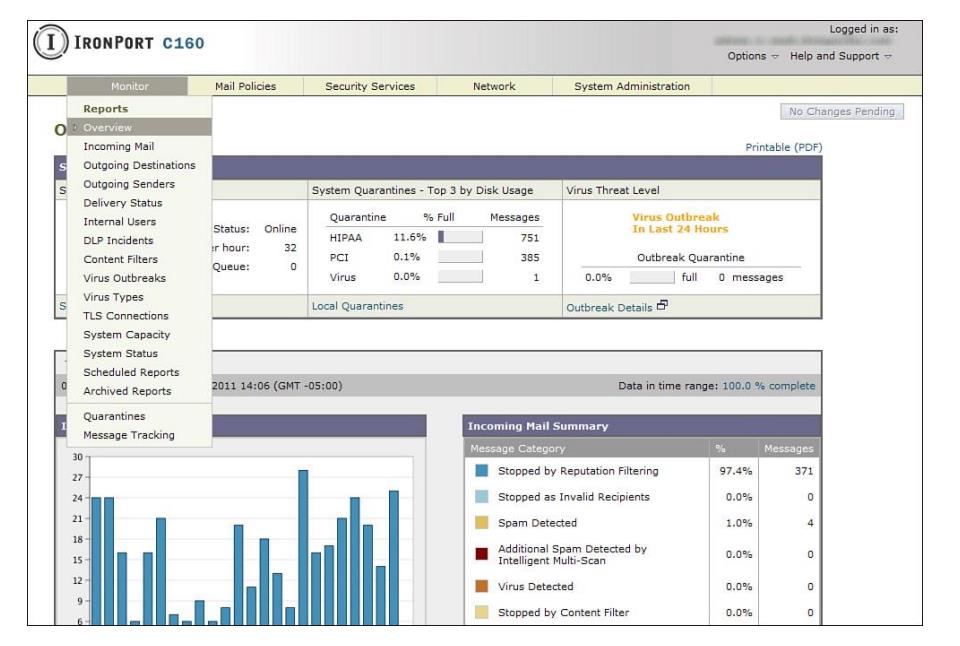This screenshot has height=646, width=960.
Task: Click the Local Quarantines link
Action: coord(357,307)
